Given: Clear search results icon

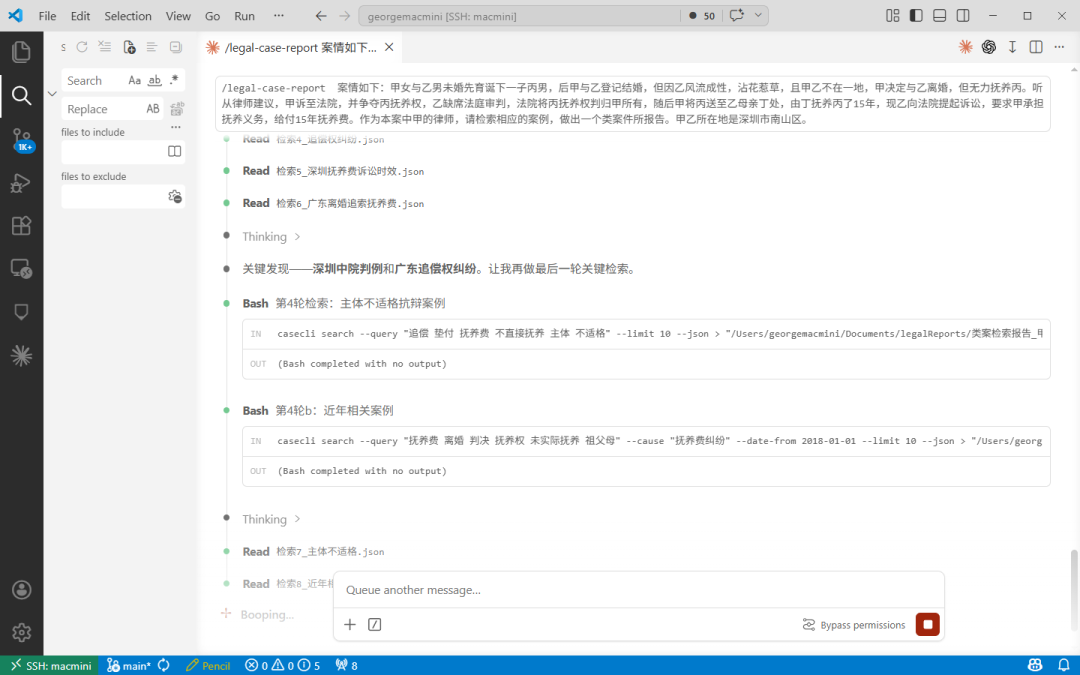Looking at the screenshot, I should coord(105,47).
